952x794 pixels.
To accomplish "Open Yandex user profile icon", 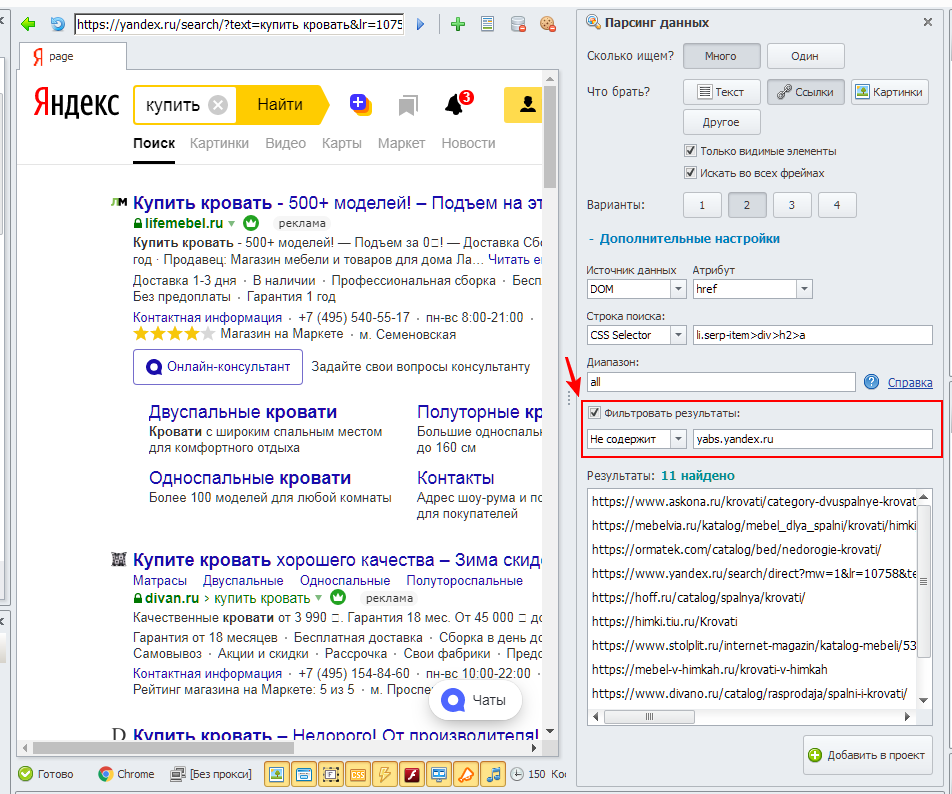I will 527,104.
